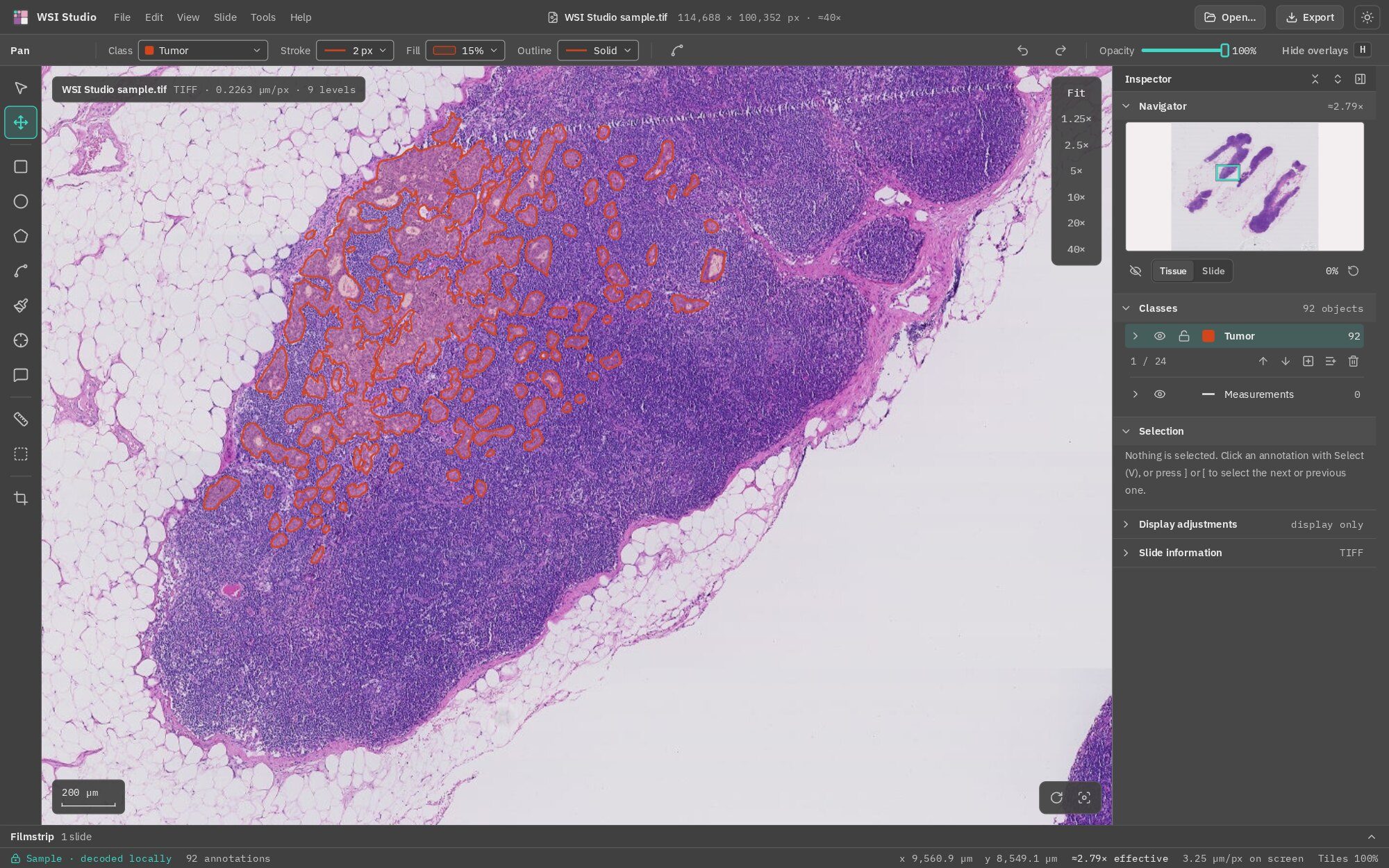The width and height of the screenshot is (1389, 868).
Task: Toggle Measurements visibility eye
Action: click(1159, 394)
